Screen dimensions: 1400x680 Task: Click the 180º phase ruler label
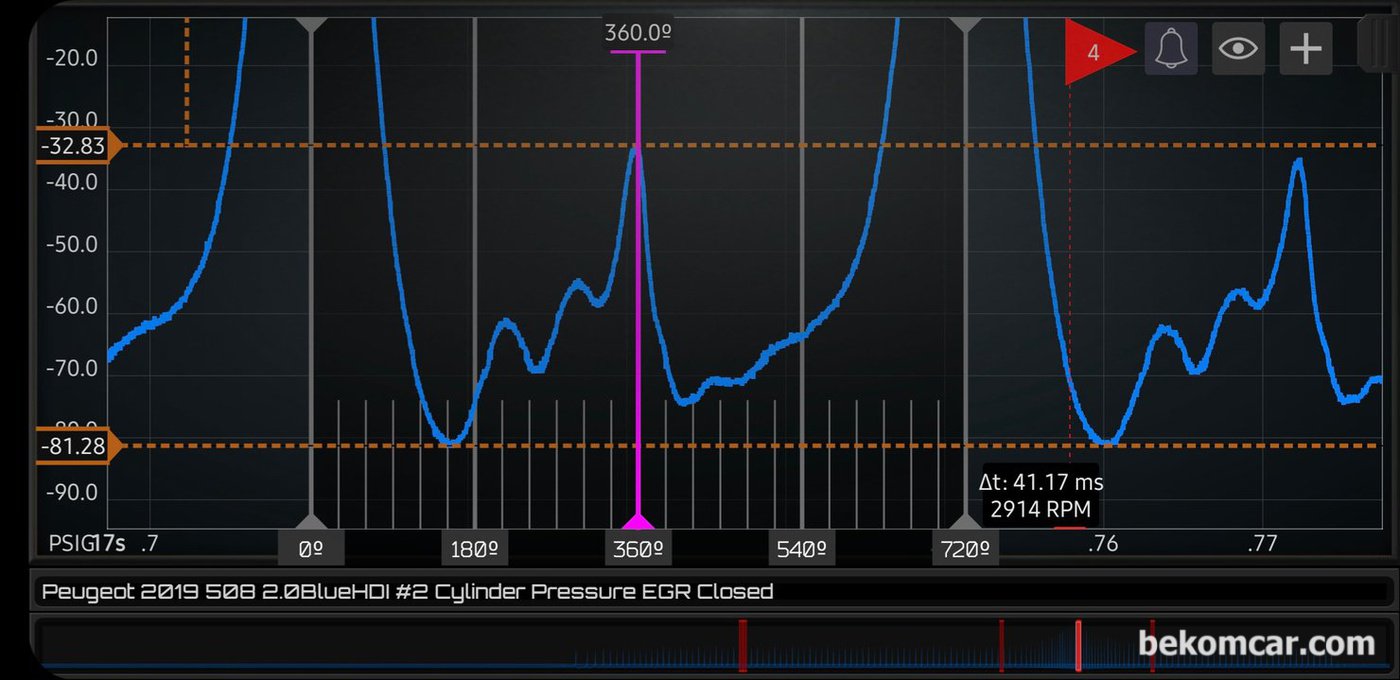tap(474, 549)
